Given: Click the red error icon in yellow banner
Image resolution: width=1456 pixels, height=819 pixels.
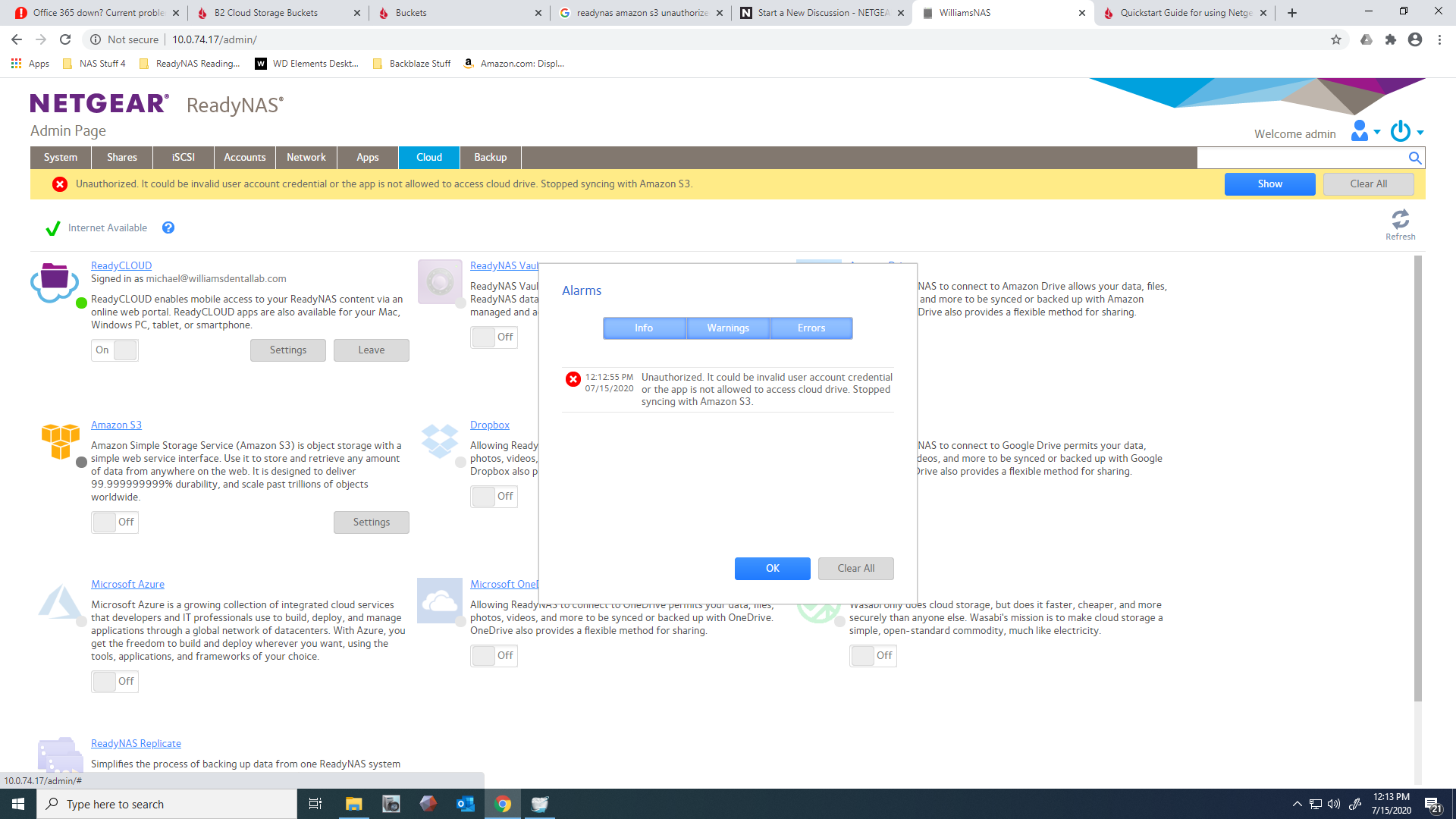Looking at the screenshot, I should pos(60,184).
